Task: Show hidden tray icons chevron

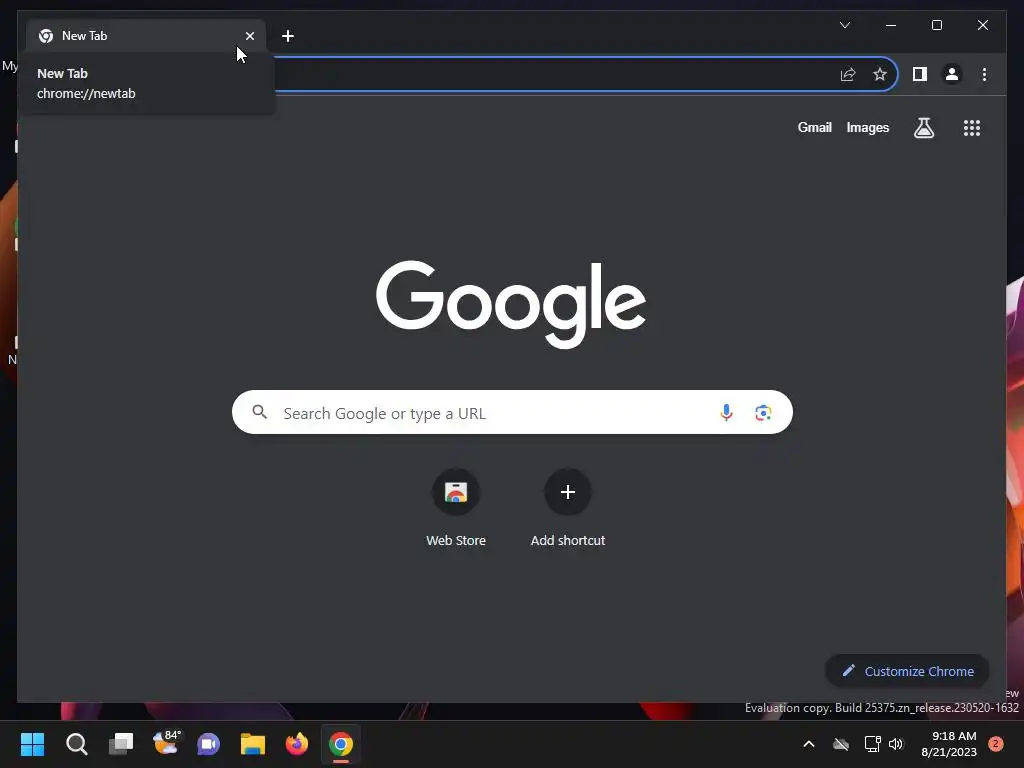Action: pos(808,744)
